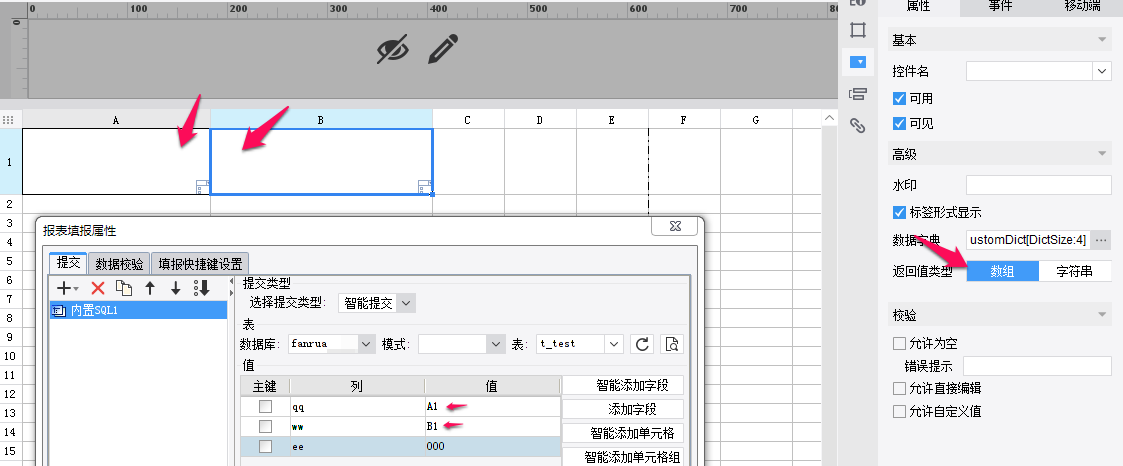Move submit item up with arrow icon
1123x466 pixels.
point(150,288)
